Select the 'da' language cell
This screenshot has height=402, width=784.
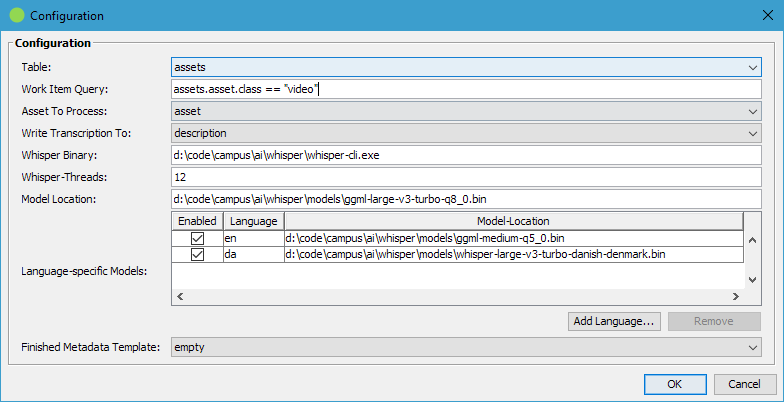coord(254,254)
